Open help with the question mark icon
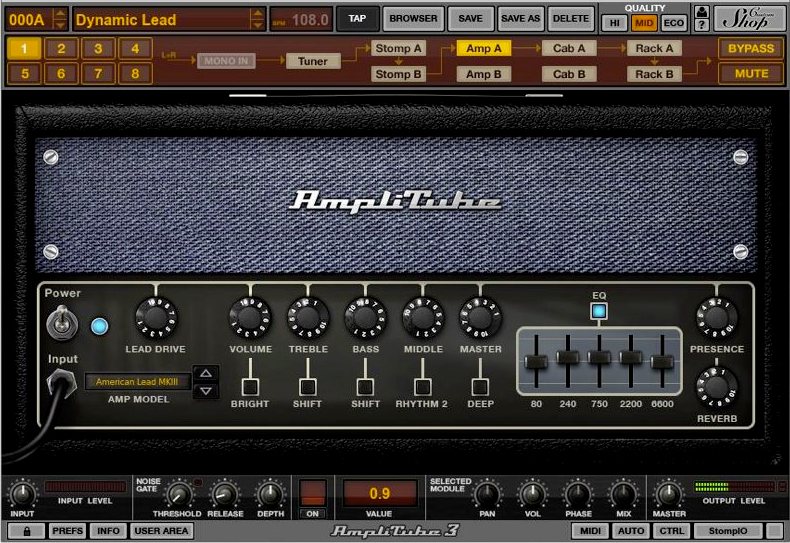Screen dimensions: 790x543 click(701, 25)
